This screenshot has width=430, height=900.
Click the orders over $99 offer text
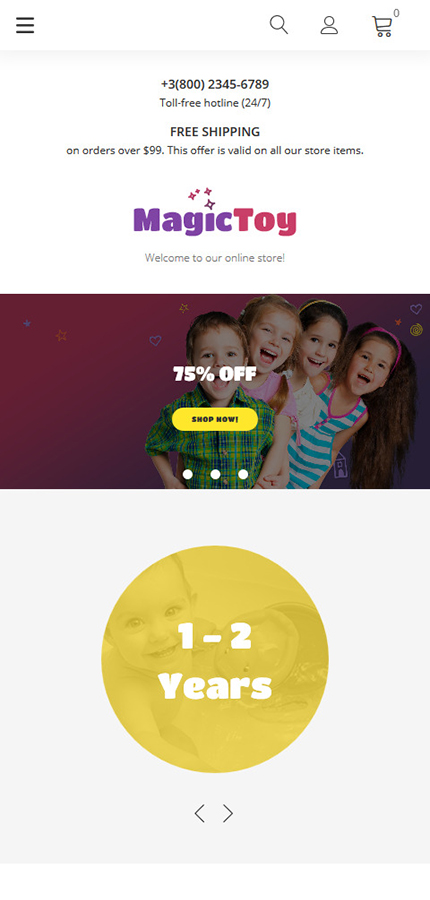tap(215, 151)
